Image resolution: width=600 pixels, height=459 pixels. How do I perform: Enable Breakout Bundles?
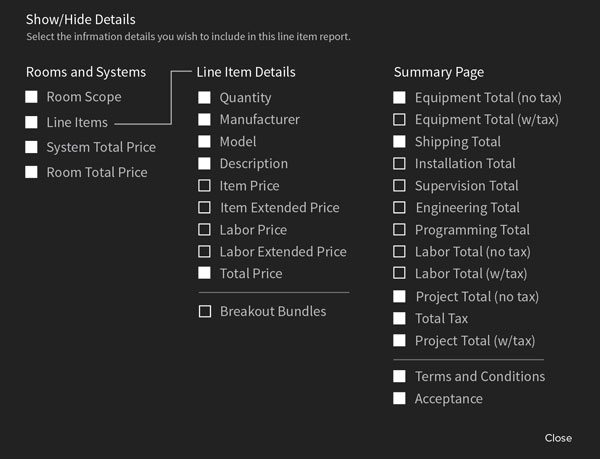(205, 311)
